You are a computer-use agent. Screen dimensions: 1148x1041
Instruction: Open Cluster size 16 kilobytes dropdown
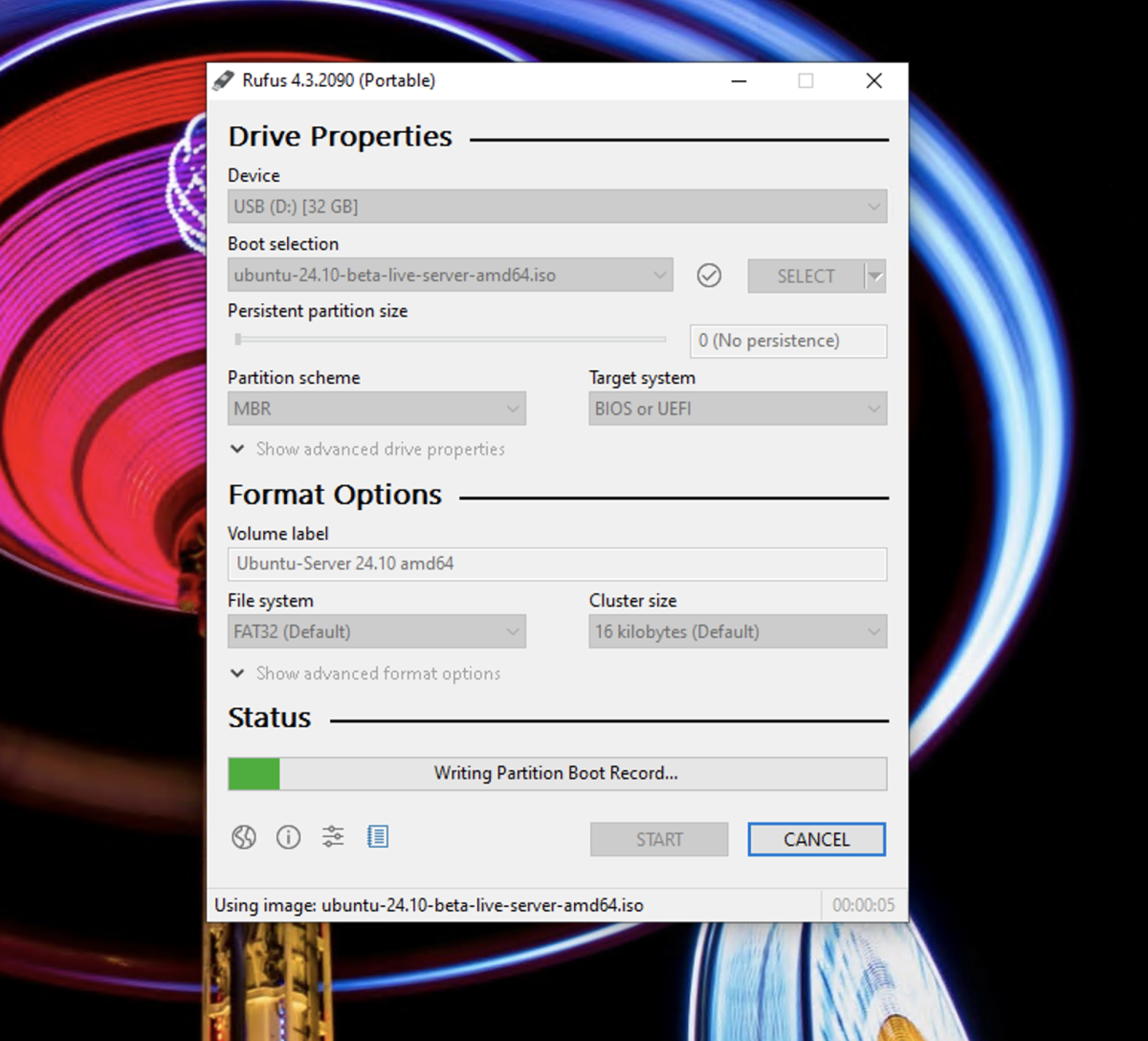[738, 631]
